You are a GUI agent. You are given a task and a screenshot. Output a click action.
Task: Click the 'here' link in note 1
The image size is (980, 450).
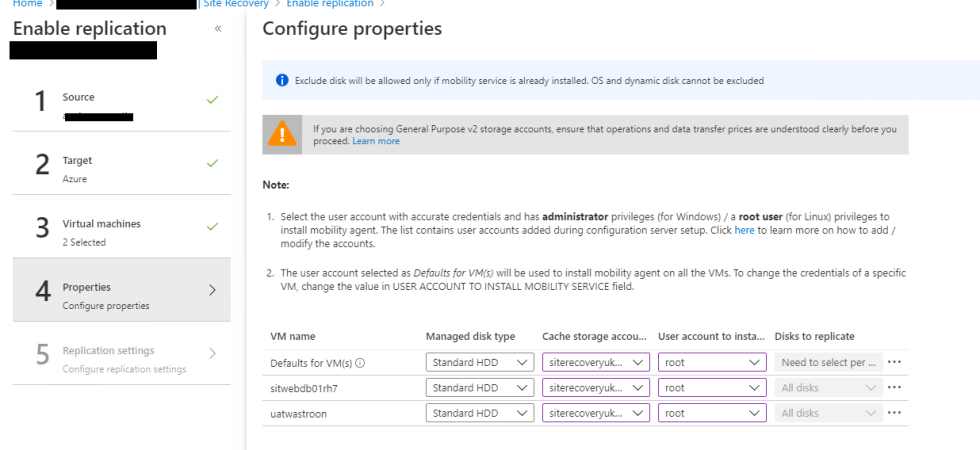point(744,231)
